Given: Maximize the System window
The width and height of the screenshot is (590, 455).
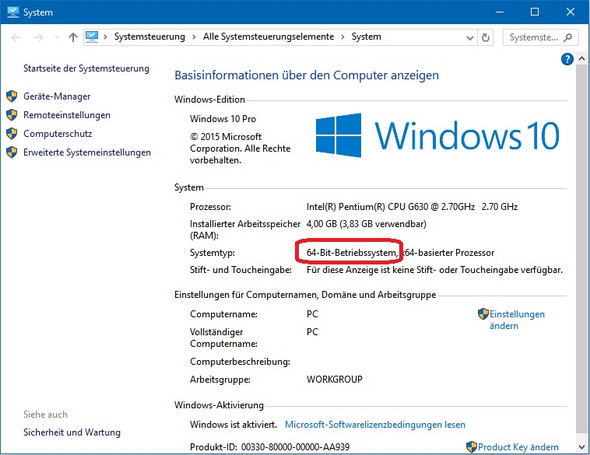Looking at the screenshot, I should point(534,12).
